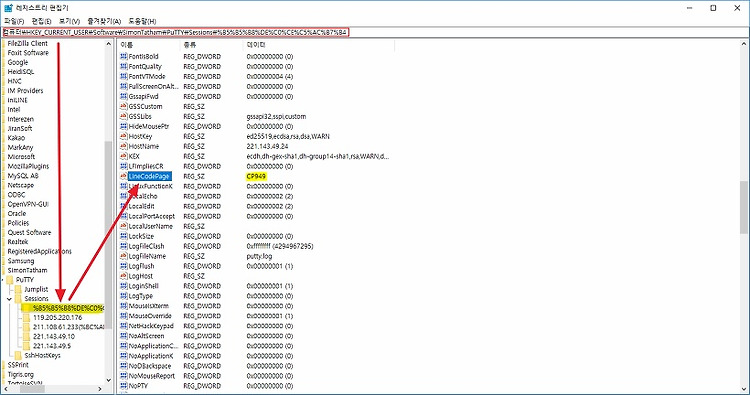The image size is (750, 395).
Task: Click the 0xffffffff LogFileClash data
Action: [280, 246]
